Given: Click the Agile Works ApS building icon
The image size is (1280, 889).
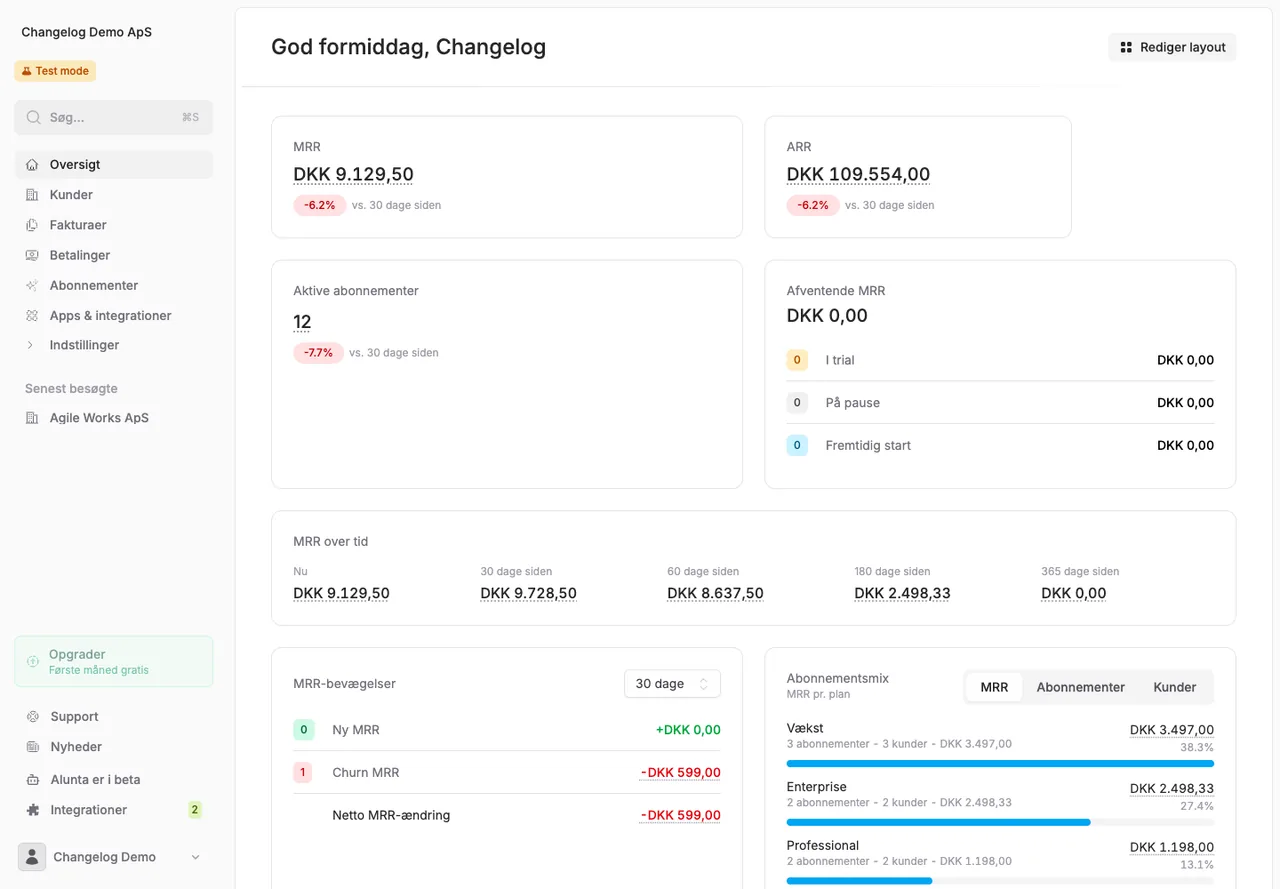Looking at the screenshot, I should point(32,418).
